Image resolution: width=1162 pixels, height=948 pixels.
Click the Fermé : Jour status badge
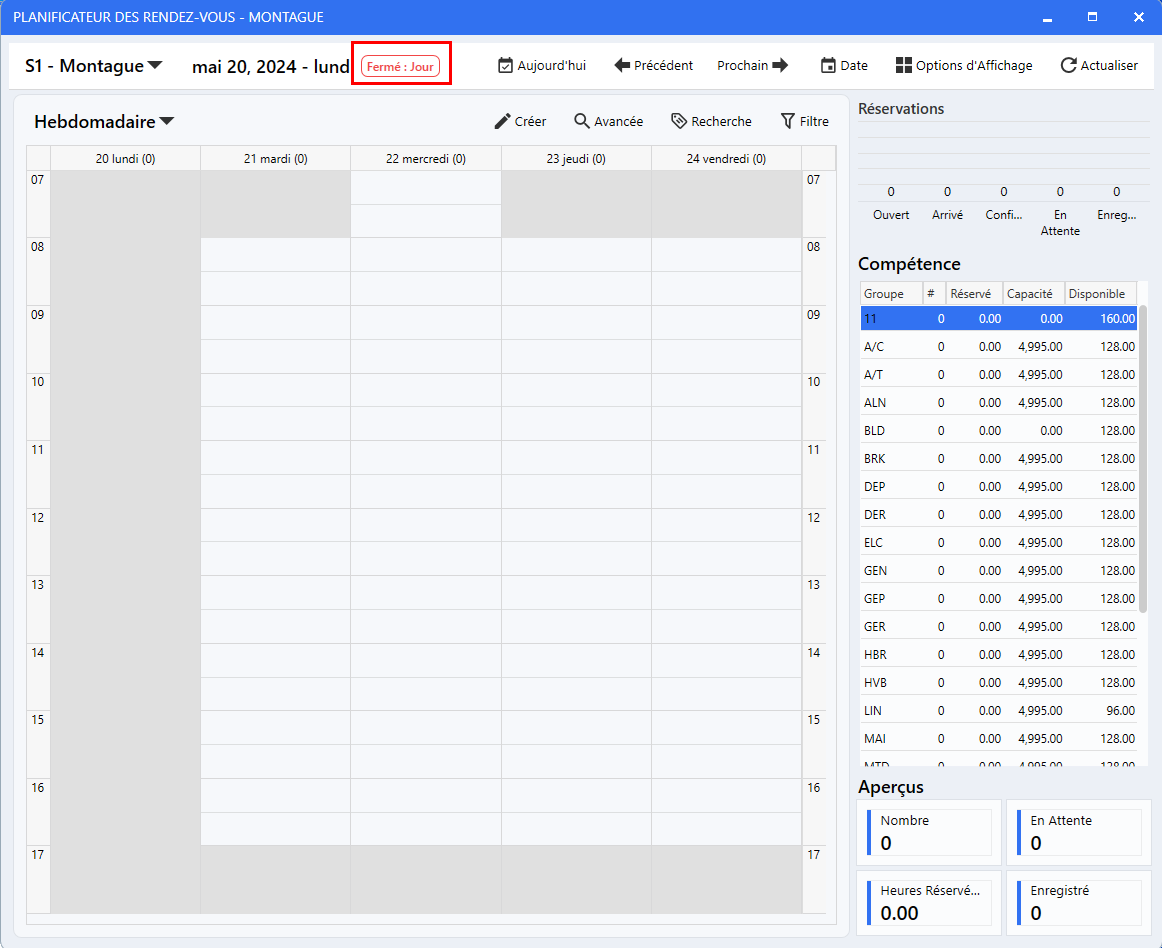pos(400,67)
